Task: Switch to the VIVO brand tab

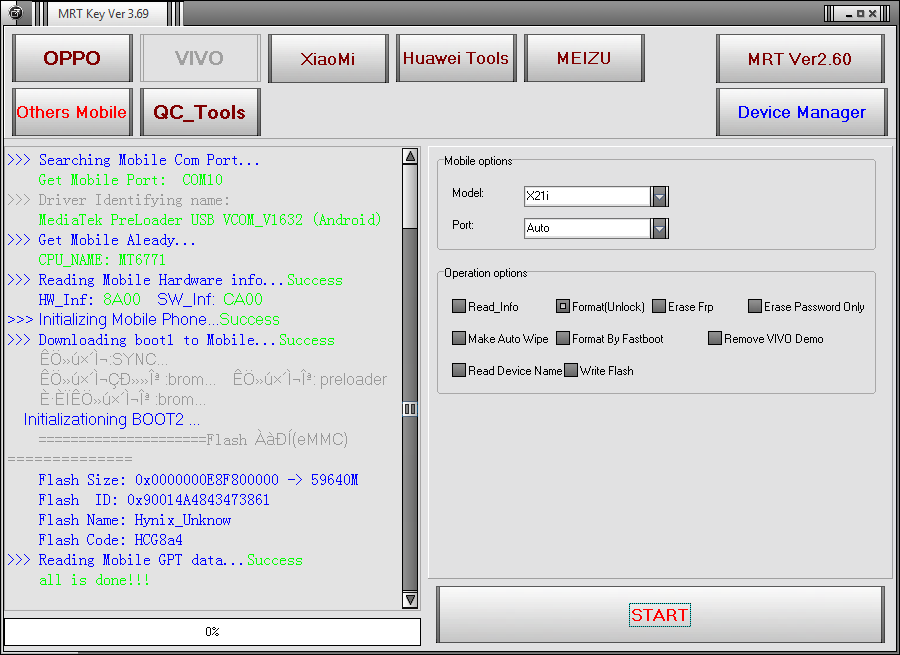Action: coord(200,58)
